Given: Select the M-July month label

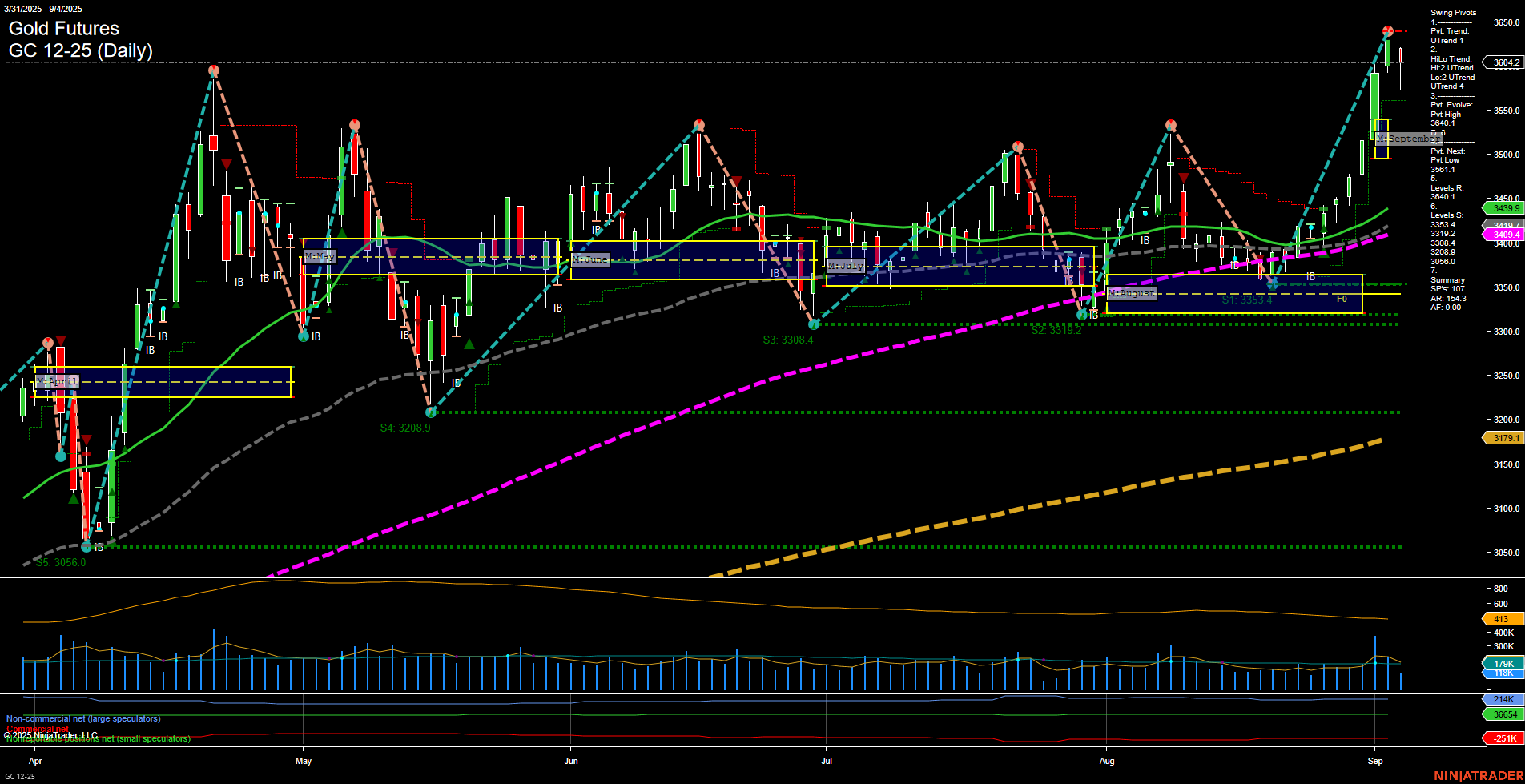Looking at the screenshot, I should click(x=846, y=264).
